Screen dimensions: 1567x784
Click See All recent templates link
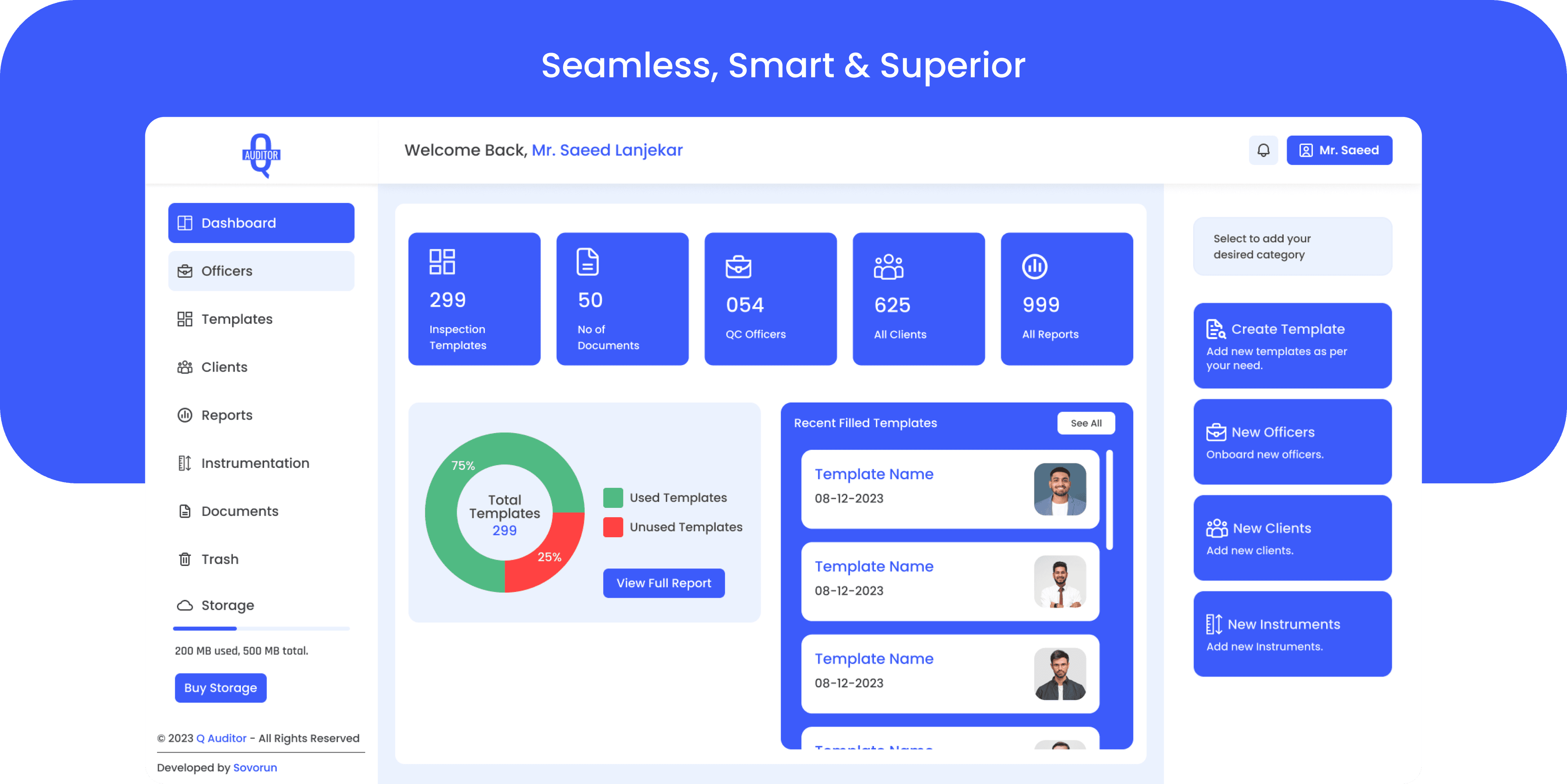[x=1086, y=422]
